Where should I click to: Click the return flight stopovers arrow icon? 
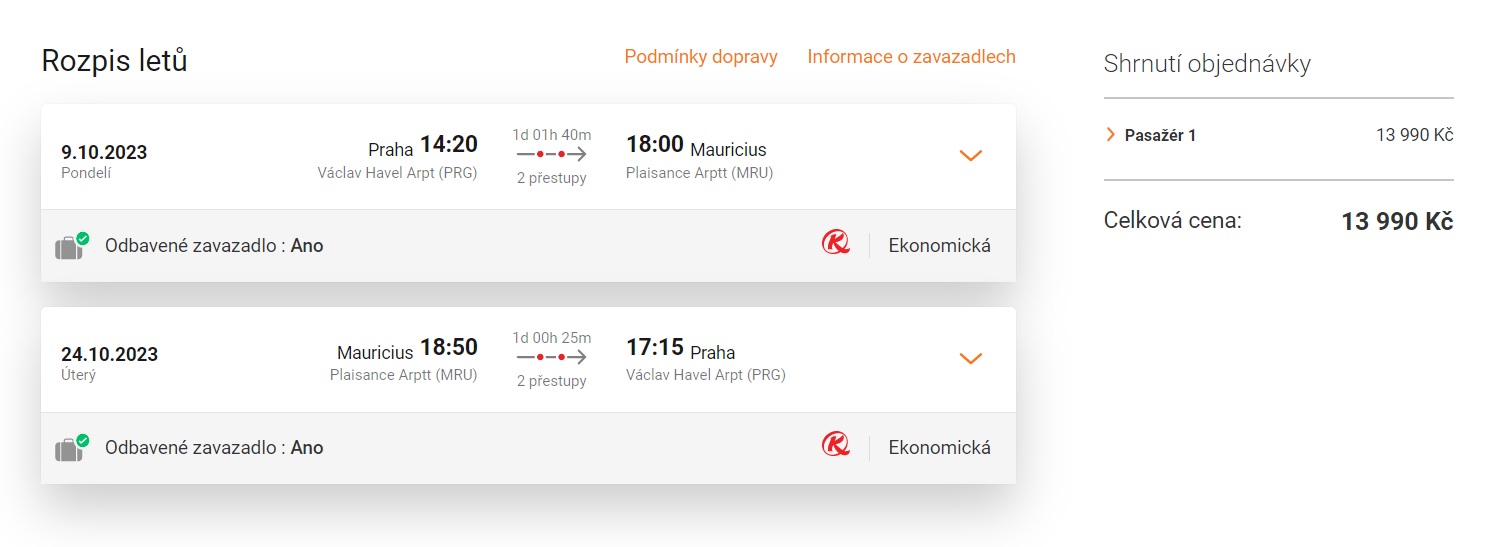551,357
